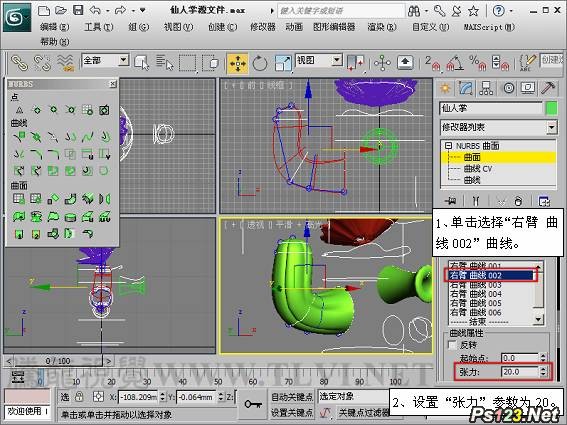
Task: Open the 图形编辑器 menu
Action: (334, 27)
